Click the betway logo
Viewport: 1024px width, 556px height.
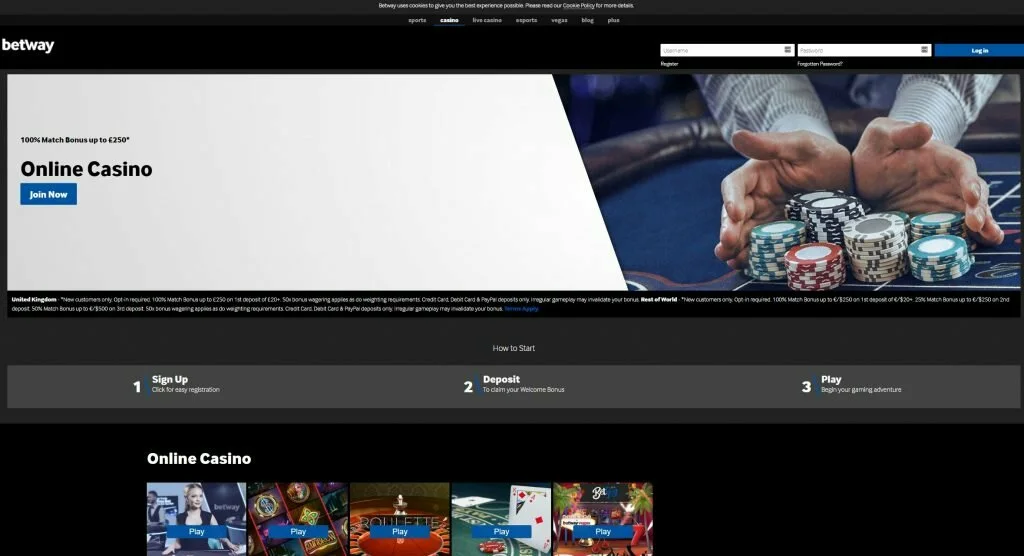coord(28,46)
